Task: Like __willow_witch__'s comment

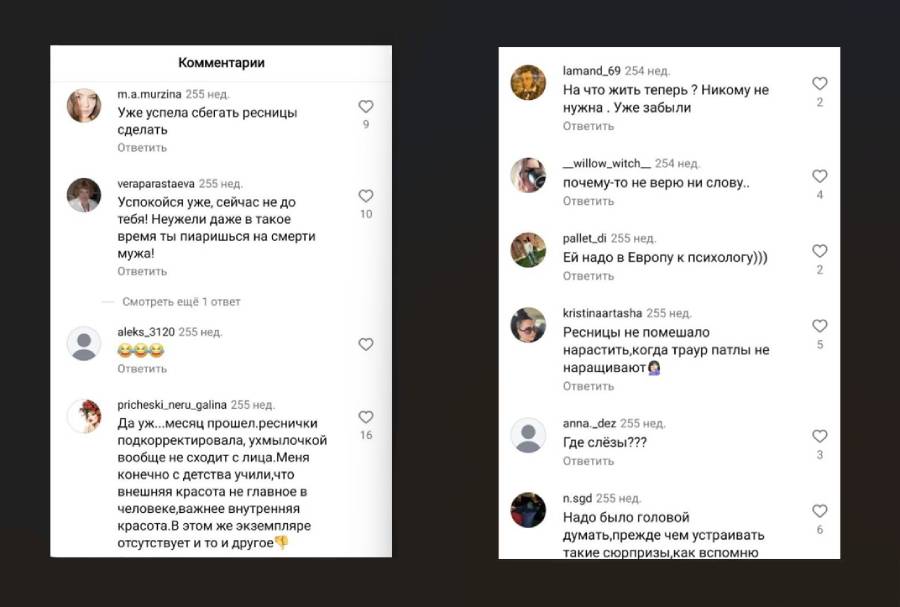Action: pos(820,176)
